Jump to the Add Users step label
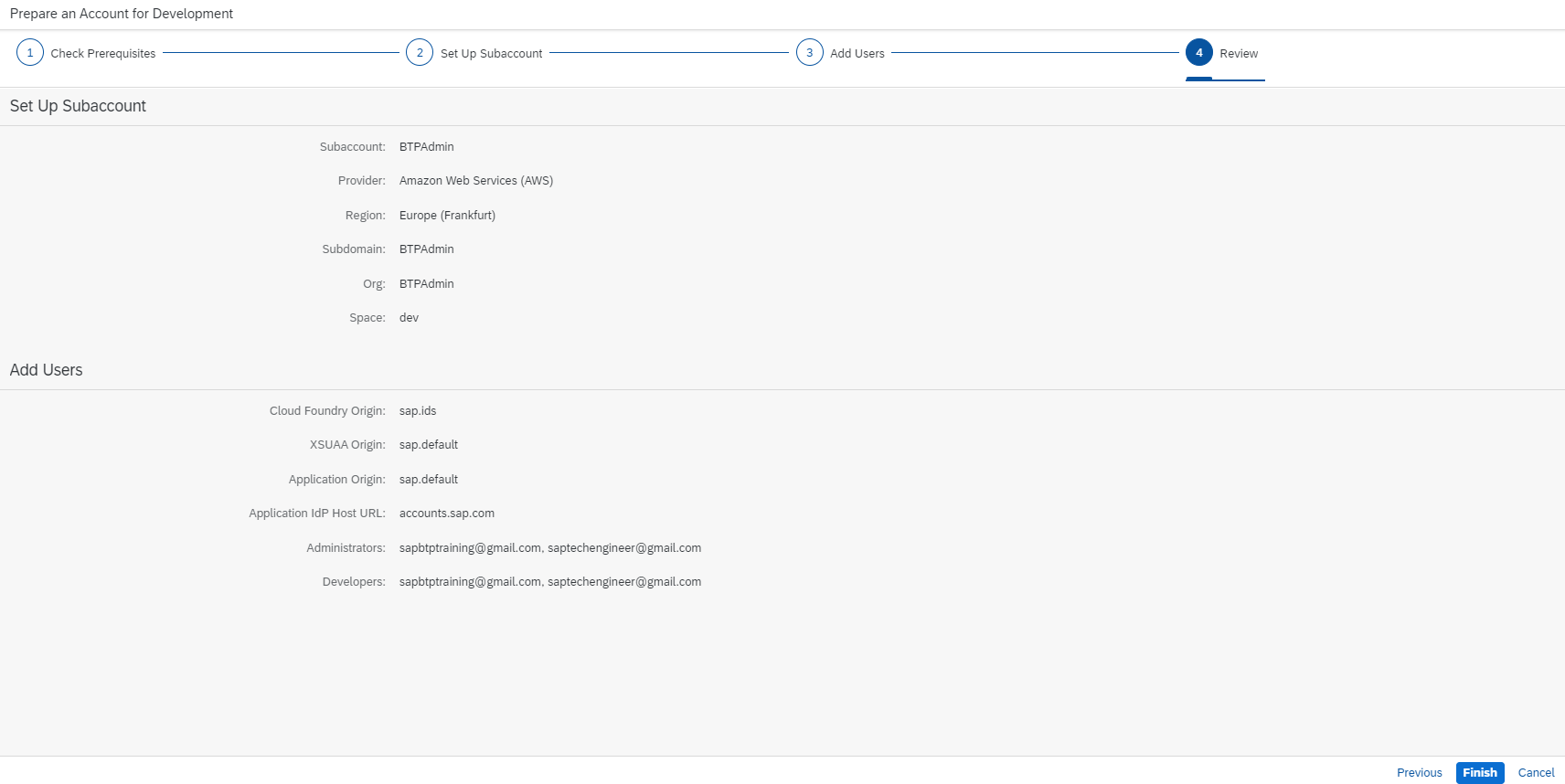Screen dimensions: 1565x784 click(x=857, y=54)
